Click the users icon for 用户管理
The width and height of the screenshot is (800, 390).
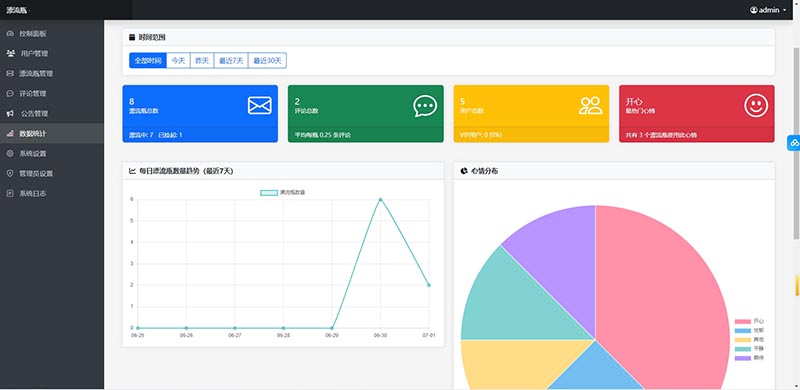point(11,54)
